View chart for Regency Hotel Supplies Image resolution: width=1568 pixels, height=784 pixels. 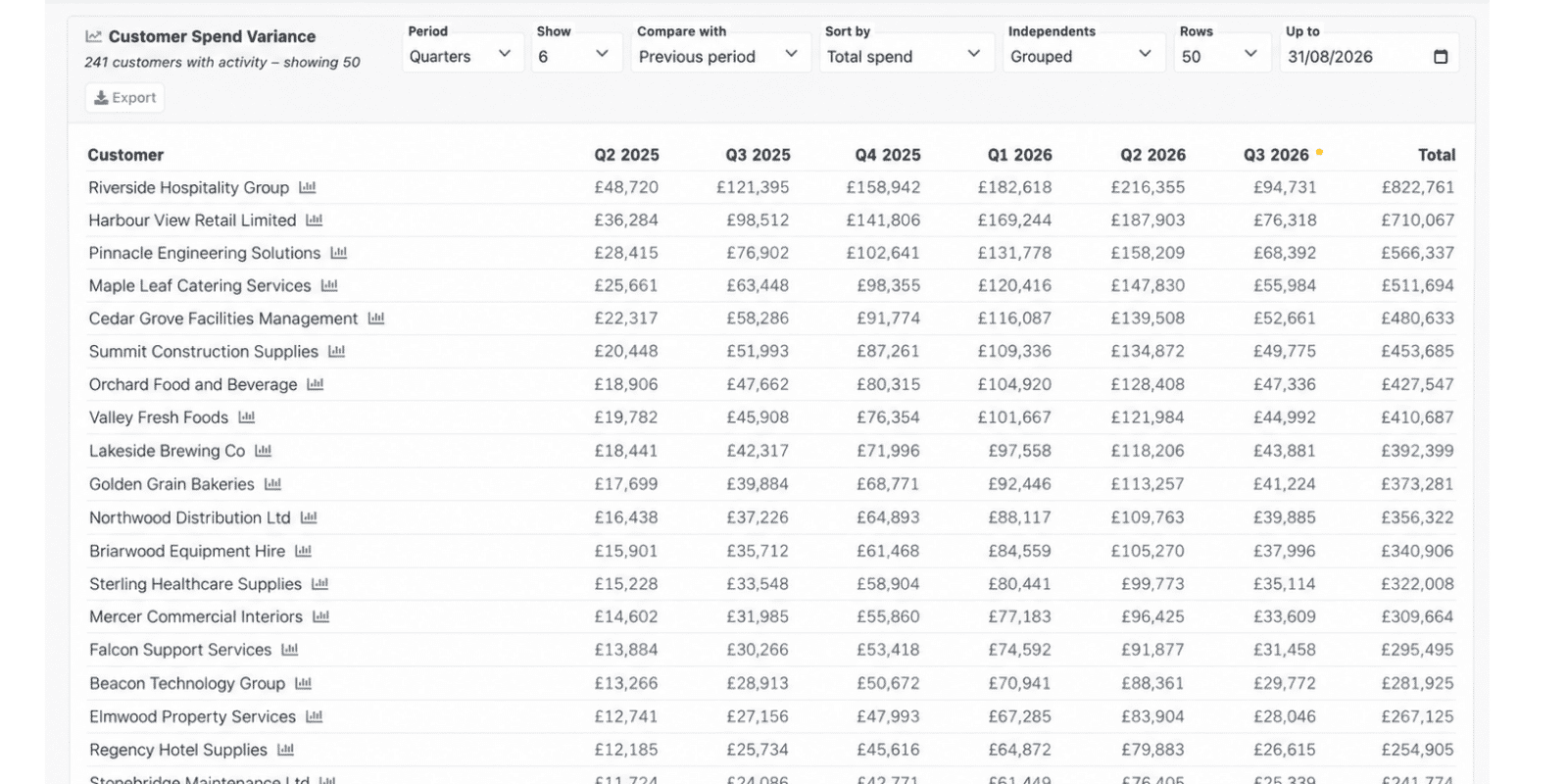coord(286,750)
